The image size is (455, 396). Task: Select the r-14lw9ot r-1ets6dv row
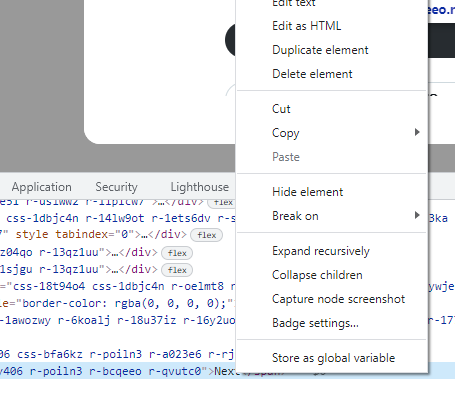pos(118,218)
